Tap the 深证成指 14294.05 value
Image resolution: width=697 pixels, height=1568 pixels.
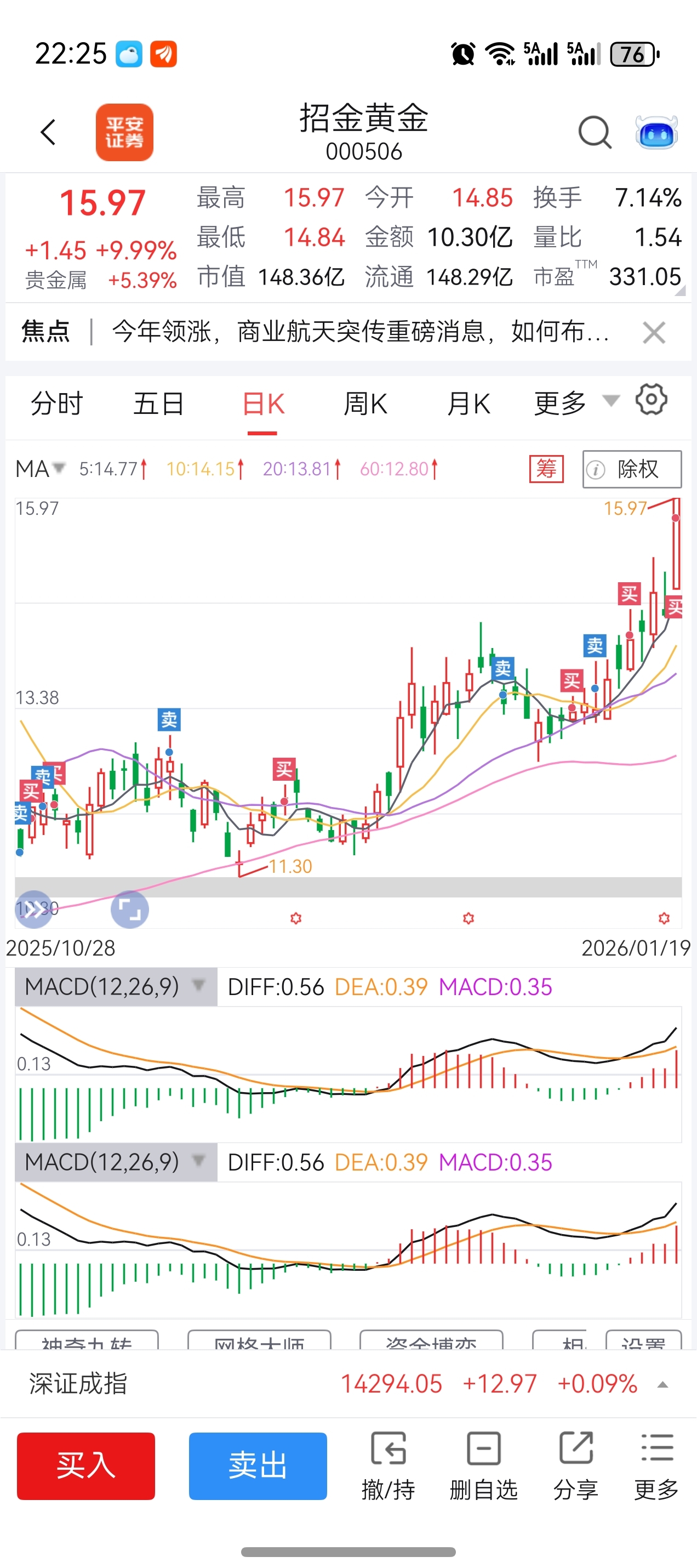(x=391, y=1384)
